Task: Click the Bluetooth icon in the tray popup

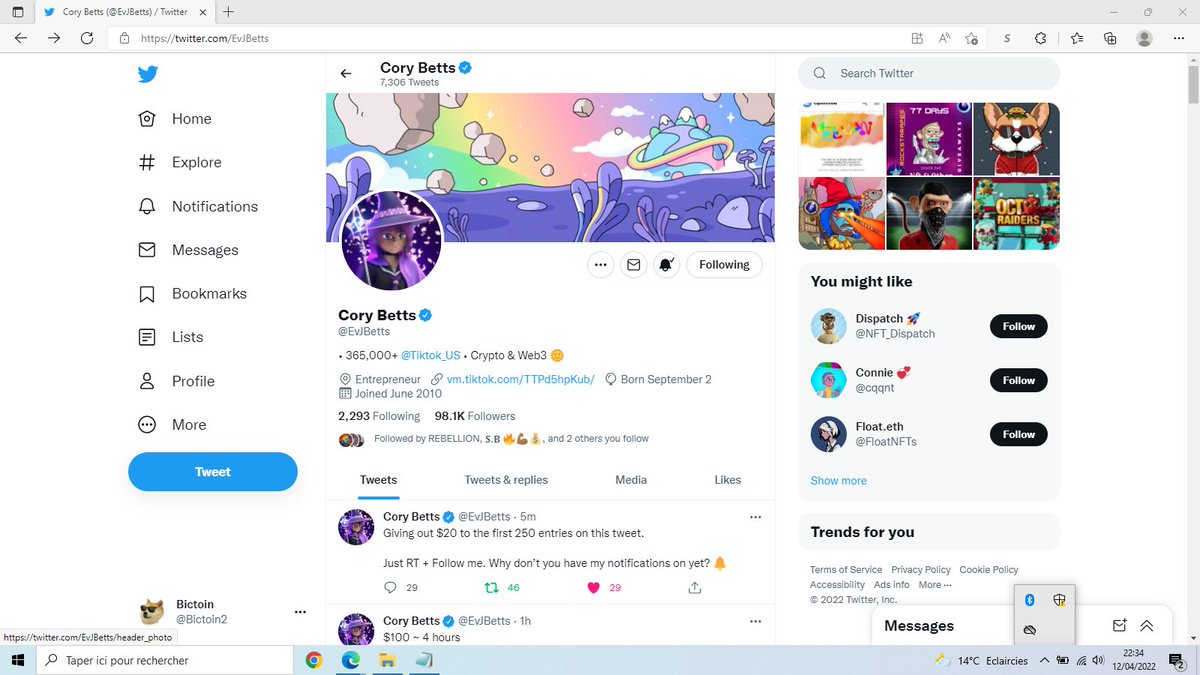Action: [1029, 600]
